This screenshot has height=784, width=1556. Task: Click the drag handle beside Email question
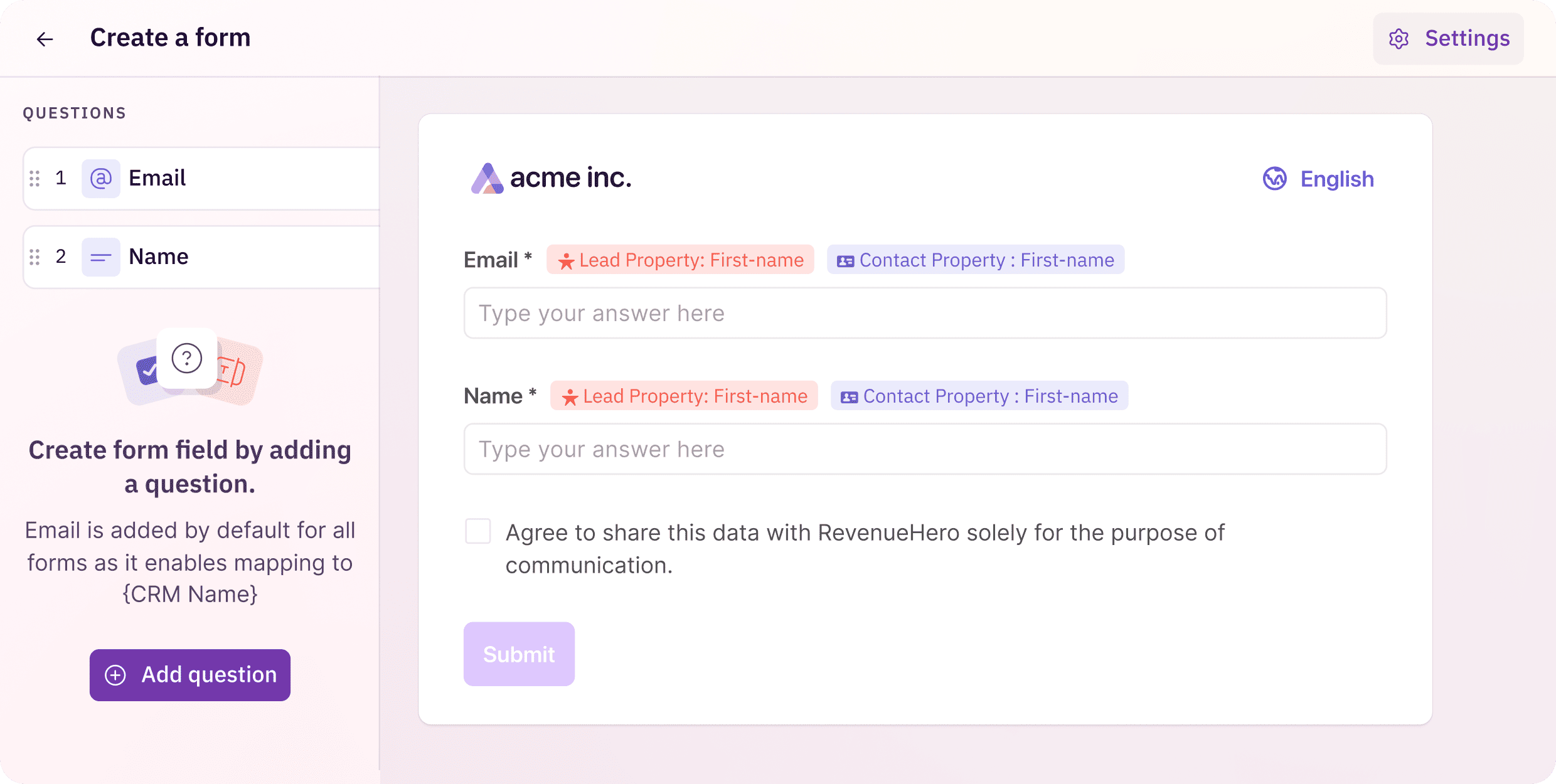pyautogui.click(x=35, y=179)
